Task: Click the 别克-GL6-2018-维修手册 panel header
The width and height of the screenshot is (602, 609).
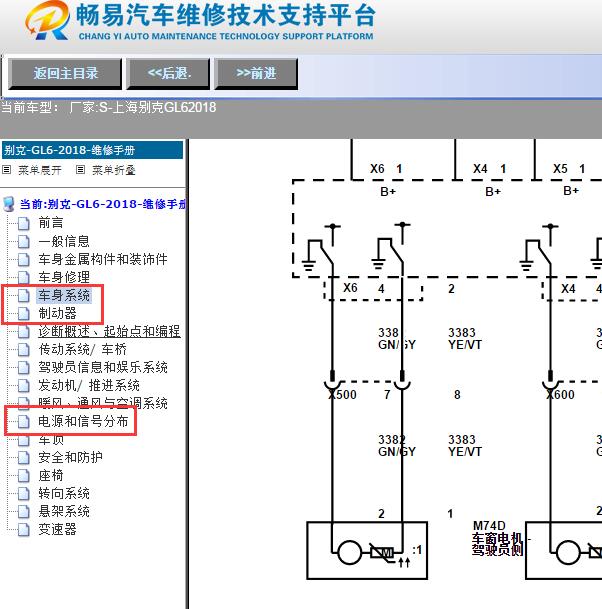Action: click(x=92, y=150)
